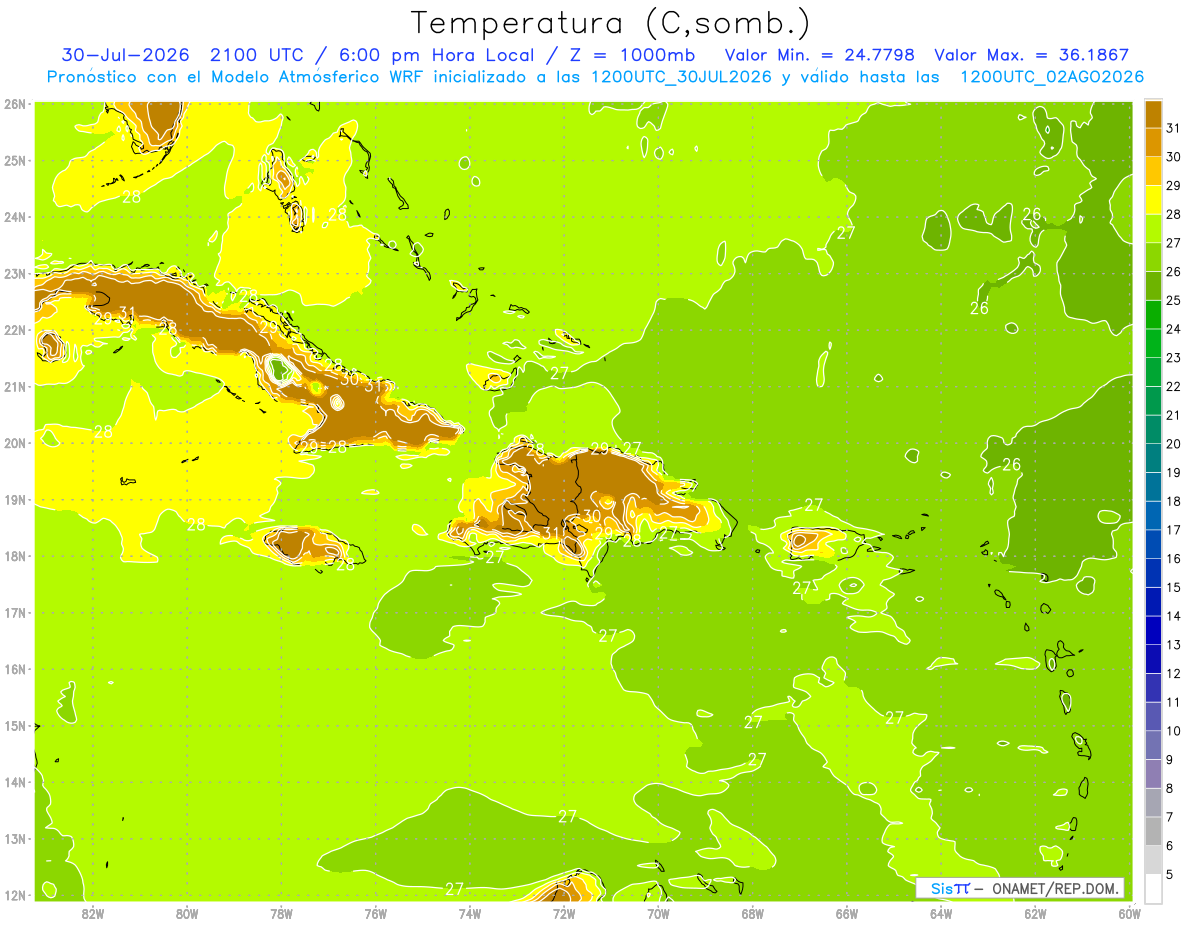The height and width of the screenshot is (927, 1200).
Task: Click the '14N' latitude axis label
Action: point(15,782)
